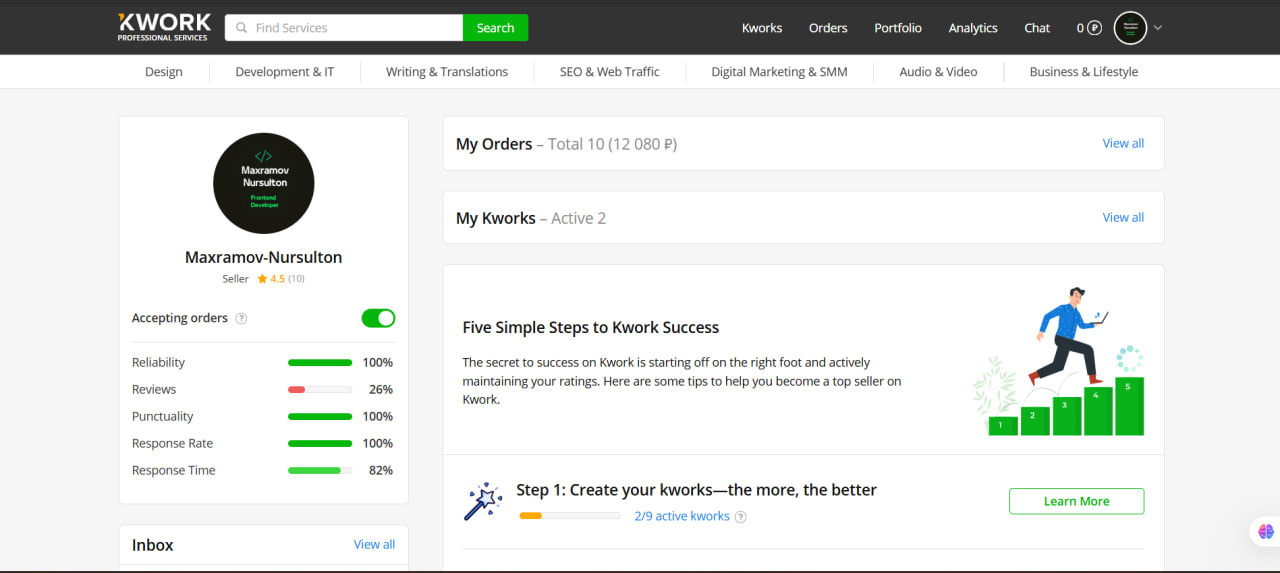This screenshot has width=1280, height=573.
Task: Click the active kworks progress bar
Action: pos(570,516)
